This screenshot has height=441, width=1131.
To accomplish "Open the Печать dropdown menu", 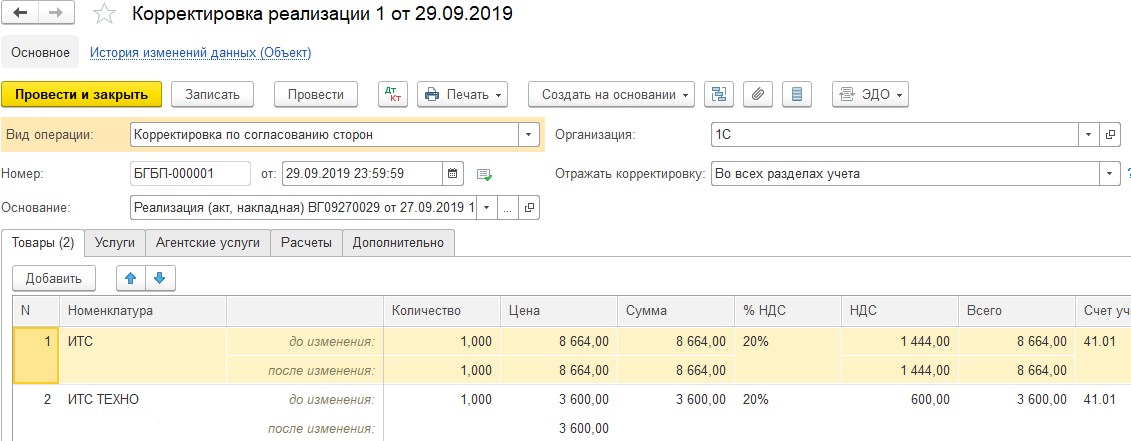I will [x=462, y=94].
